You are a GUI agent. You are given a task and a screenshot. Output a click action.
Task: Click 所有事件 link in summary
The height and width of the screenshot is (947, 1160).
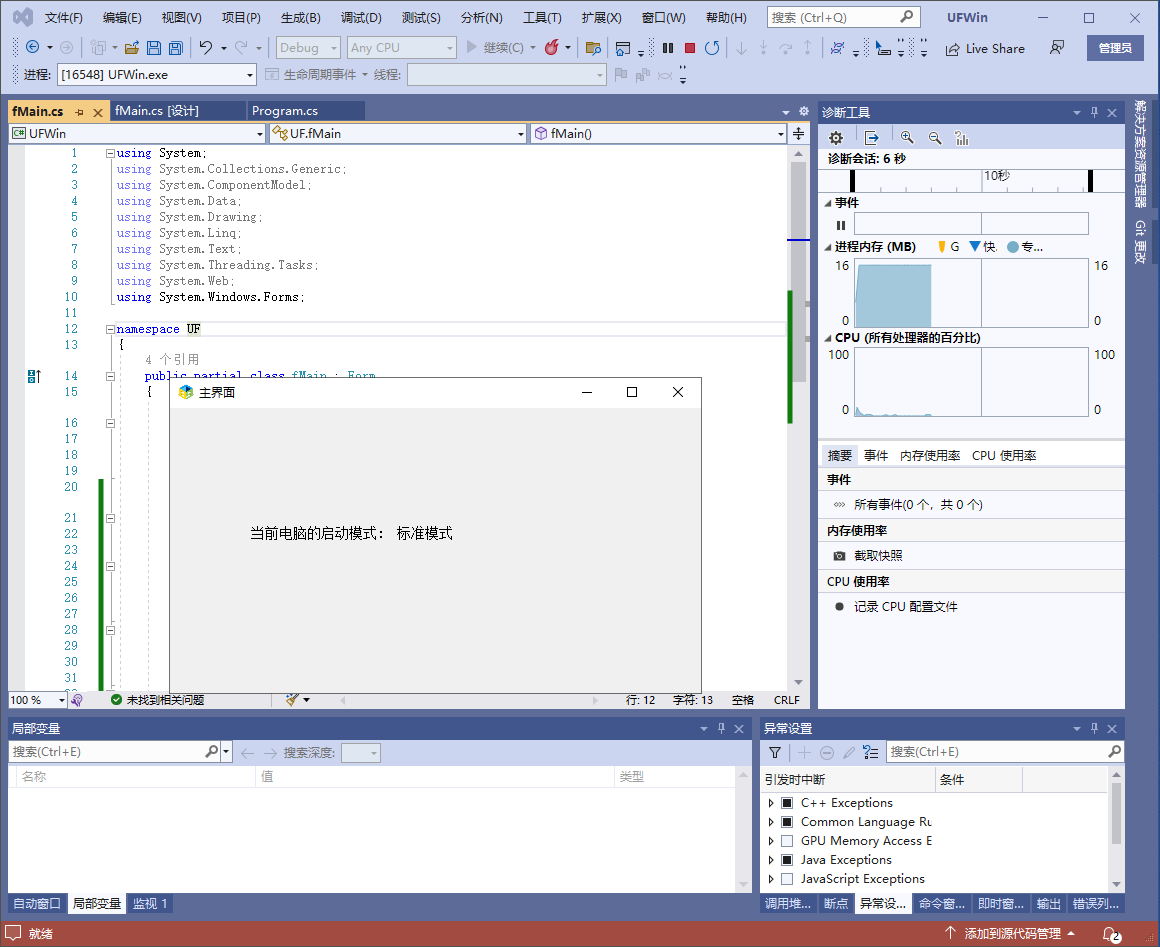tap(918, 505)
